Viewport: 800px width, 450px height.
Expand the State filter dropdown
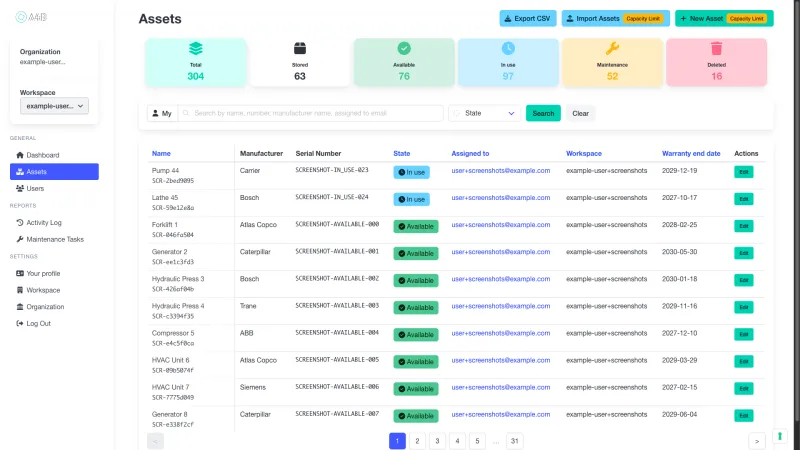click(x=485, y=113)
